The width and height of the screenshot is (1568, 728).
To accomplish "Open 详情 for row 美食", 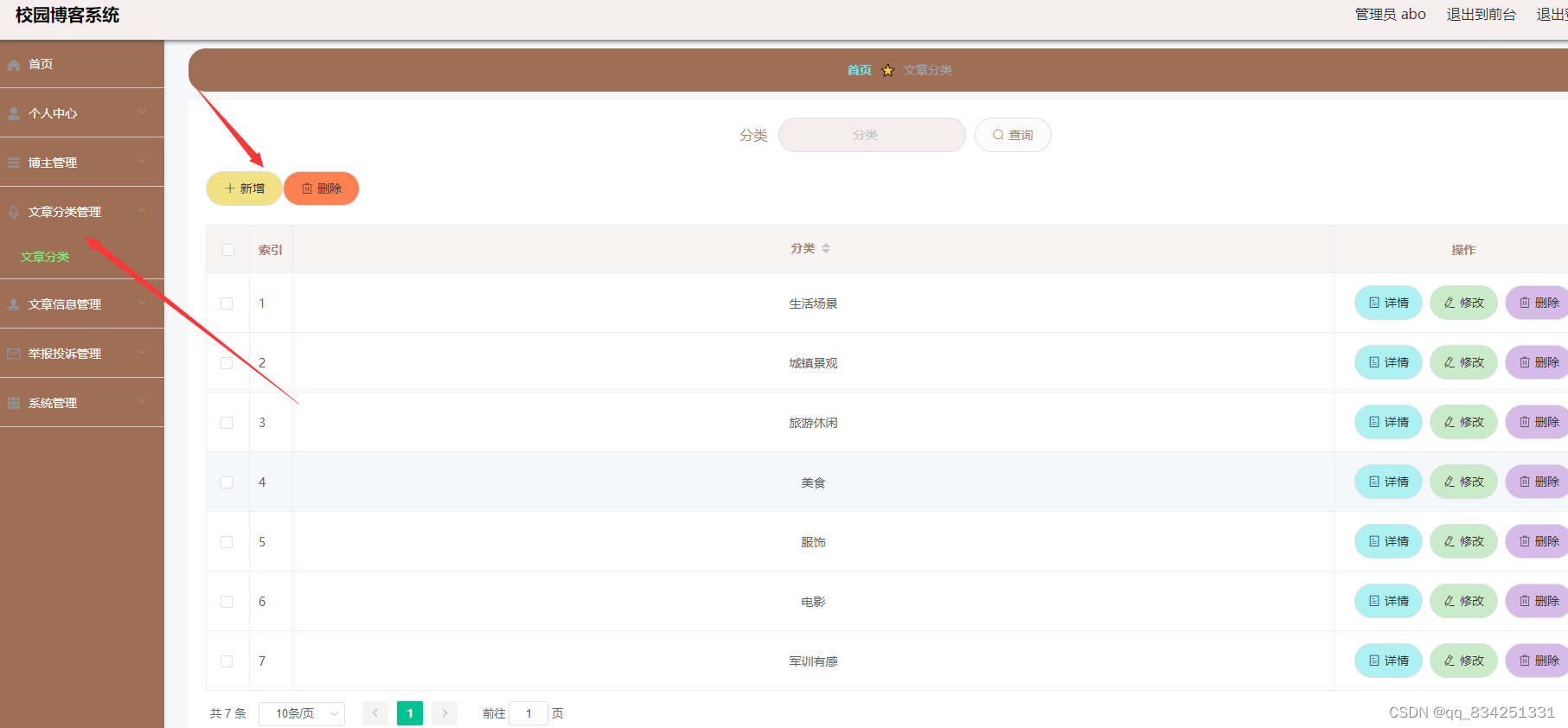I will [x=1388, y=482].
